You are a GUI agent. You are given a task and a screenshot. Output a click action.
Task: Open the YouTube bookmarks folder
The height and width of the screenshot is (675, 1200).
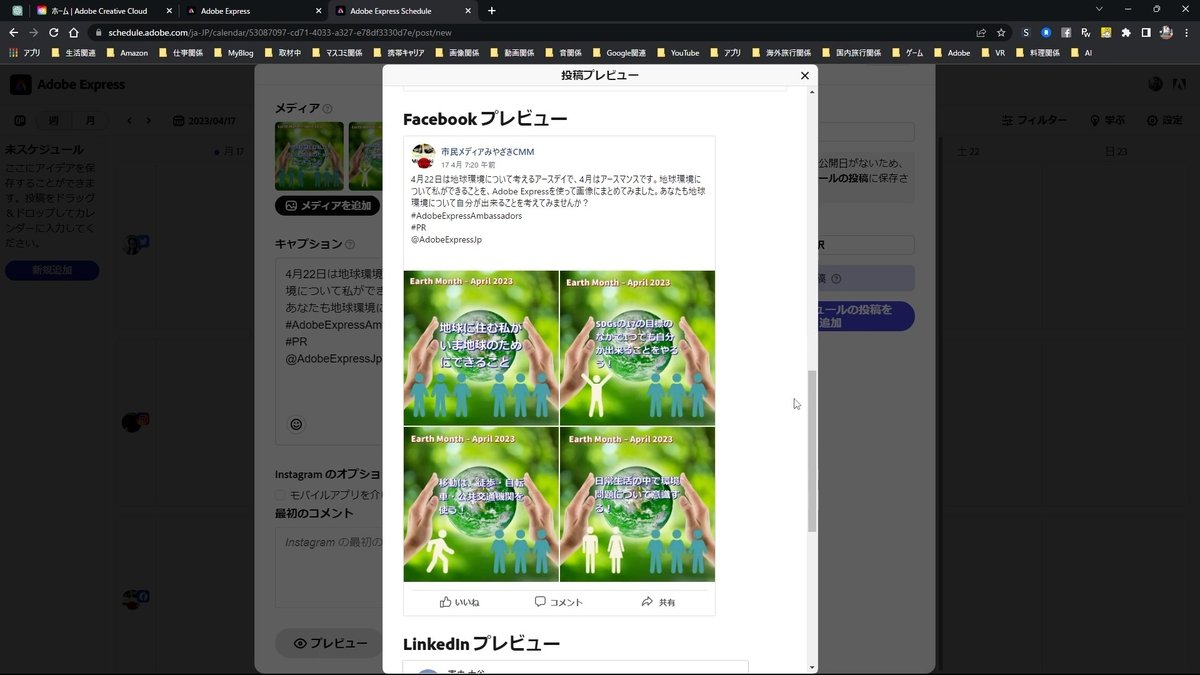(x=677, y=52)
